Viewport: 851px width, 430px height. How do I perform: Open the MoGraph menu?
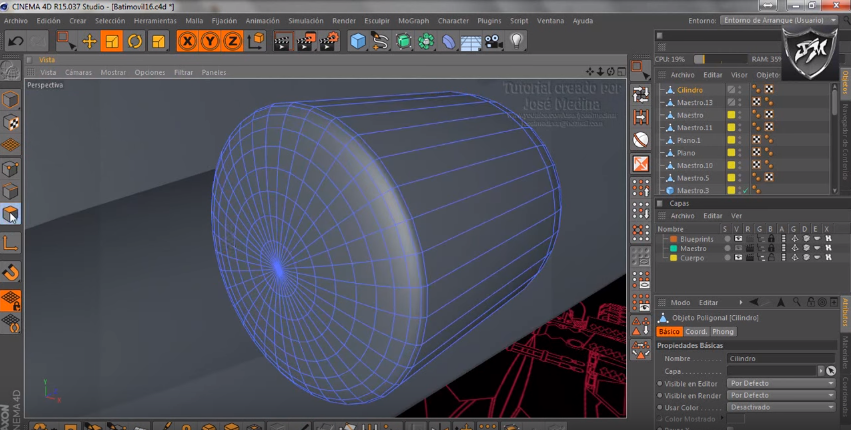[412, 20]
